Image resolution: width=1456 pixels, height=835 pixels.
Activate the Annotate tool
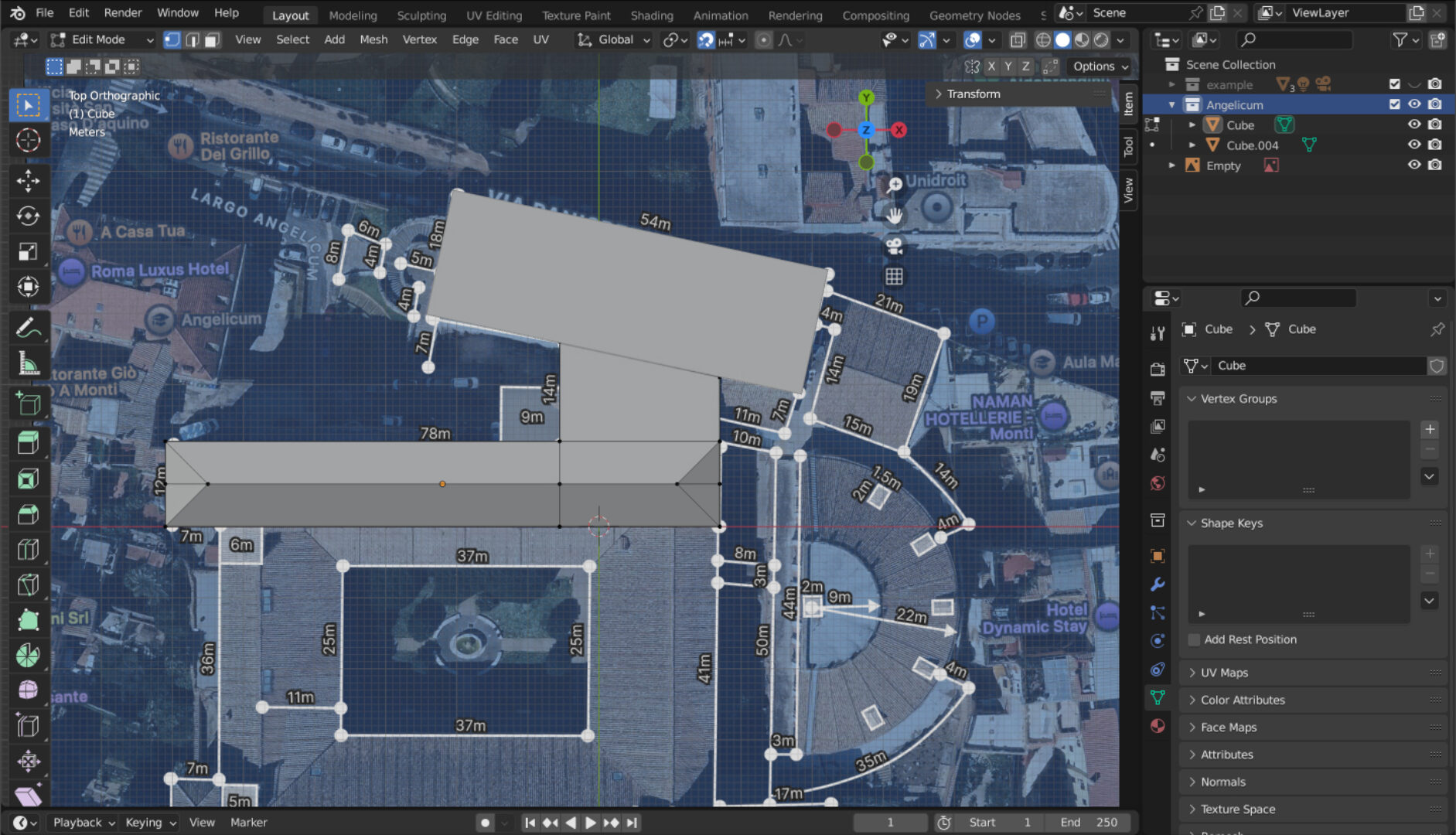[29, 327]
